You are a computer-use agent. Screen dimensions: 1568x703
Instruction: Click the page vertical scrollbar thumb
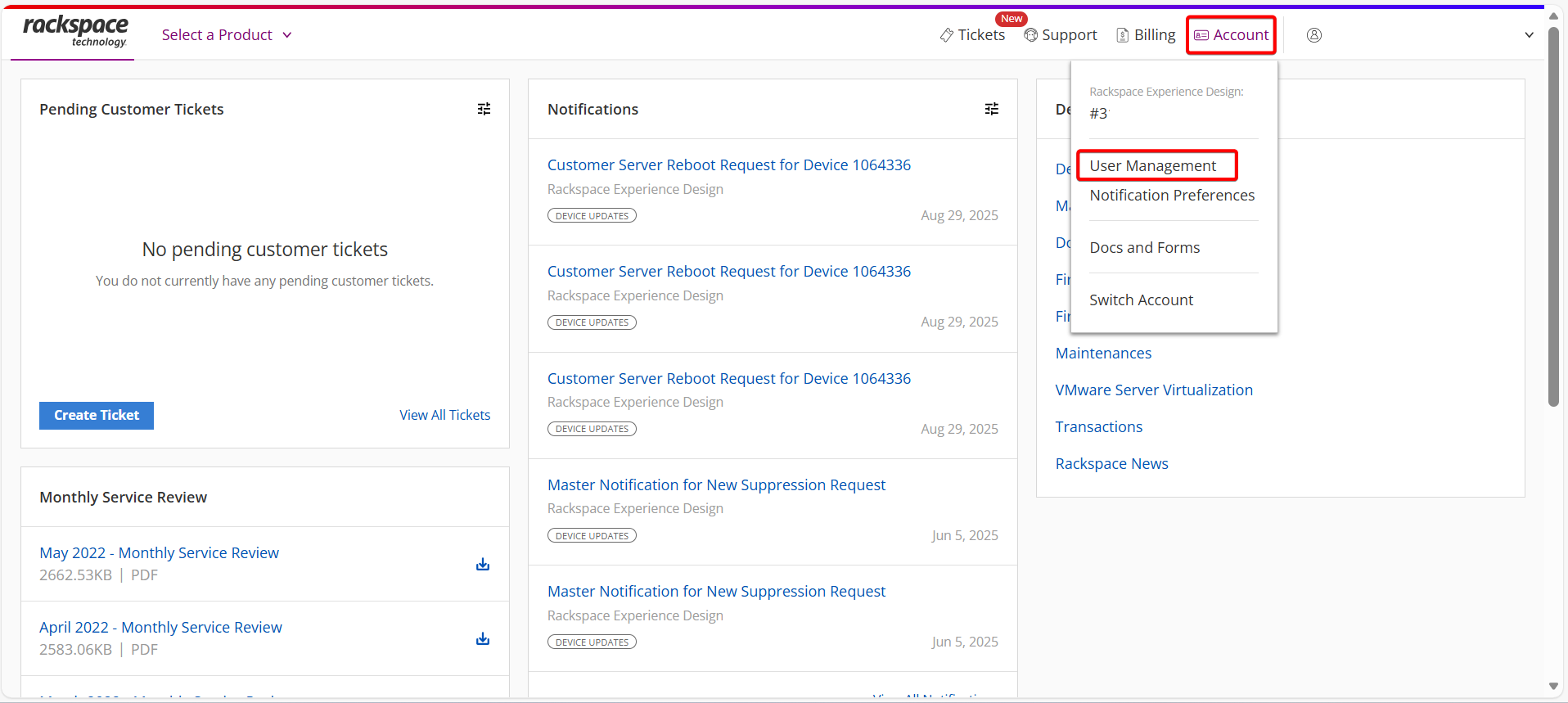coord(1553,217)
